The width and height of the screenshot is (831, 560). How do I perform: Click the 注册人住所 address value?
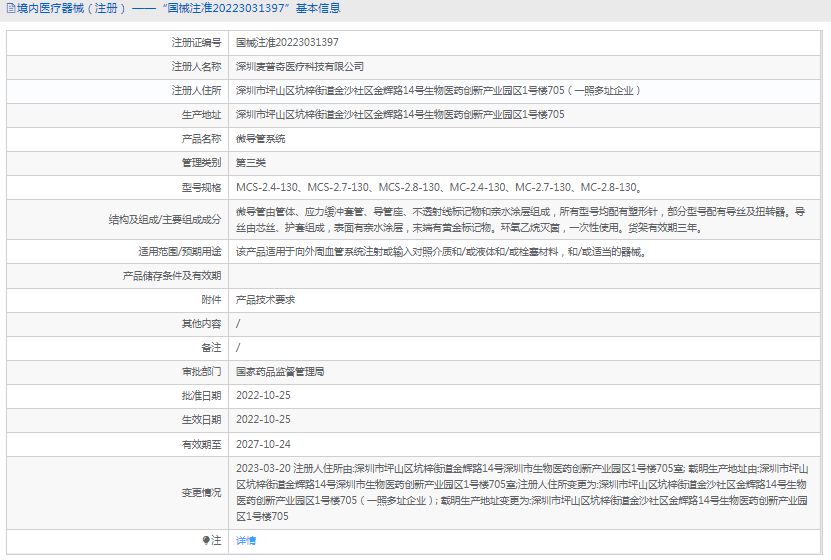point(438,91)
